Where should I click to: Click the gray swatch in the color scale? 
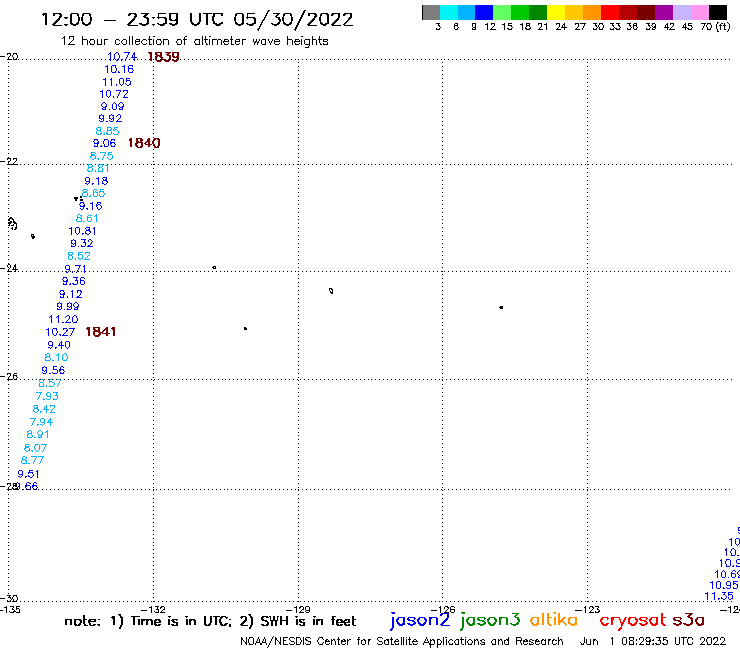[431, 12]
